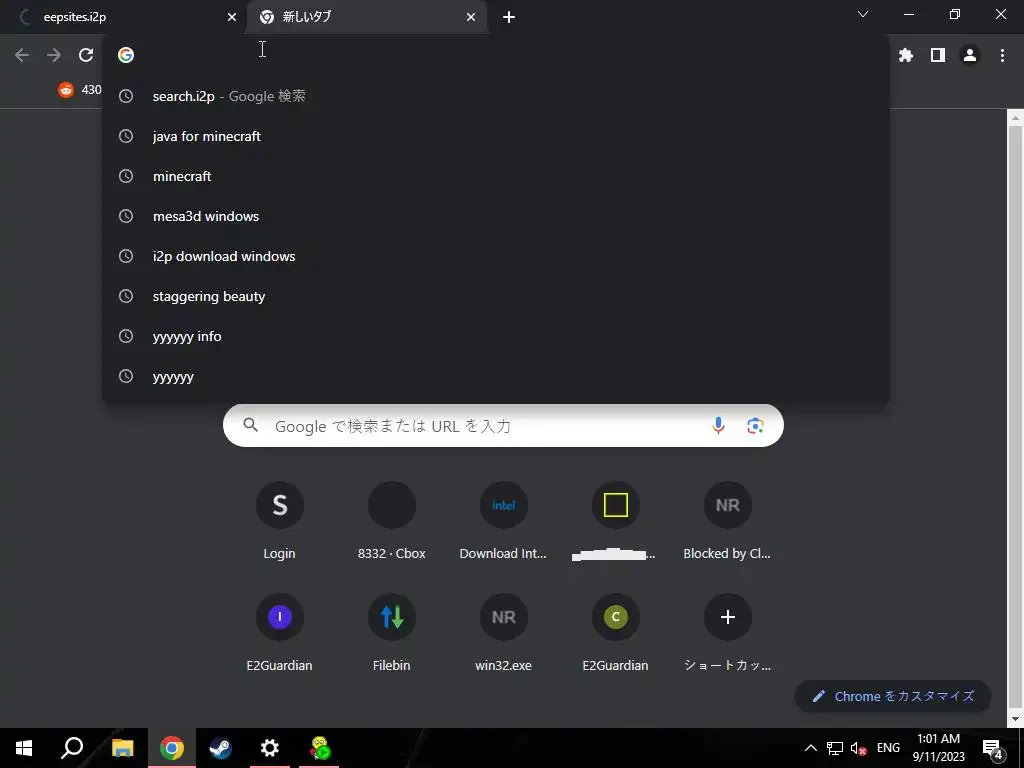The width and height of the screenshot is (1024, 768).
Task: Close the eepsites.i2p tab
Action: pos(232,18)
